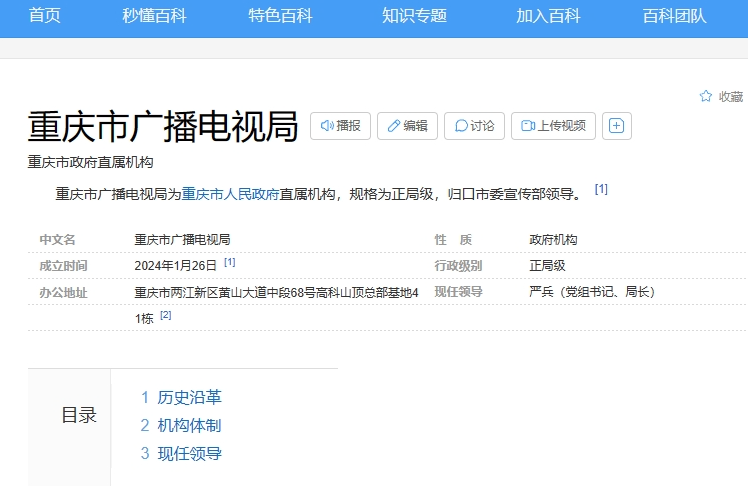Click the 现任领导 infobox label

click(x=458, y=291)
